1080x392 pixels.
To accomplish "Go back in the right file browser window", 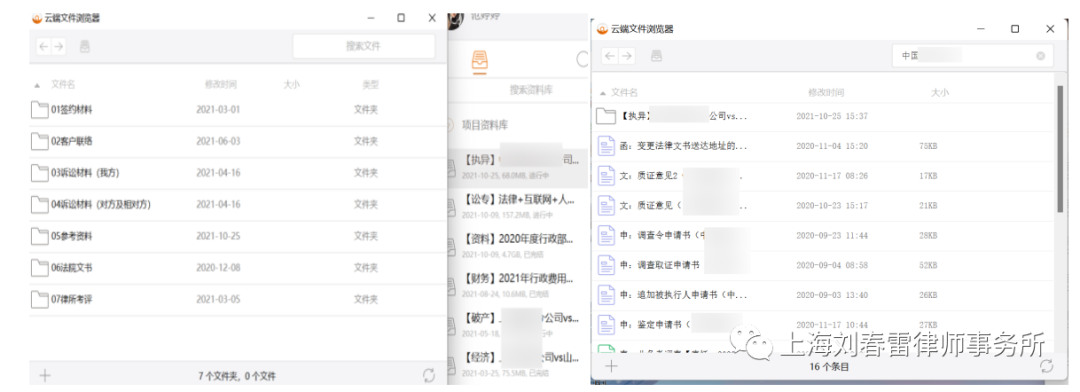I will [x=610, y=56].
